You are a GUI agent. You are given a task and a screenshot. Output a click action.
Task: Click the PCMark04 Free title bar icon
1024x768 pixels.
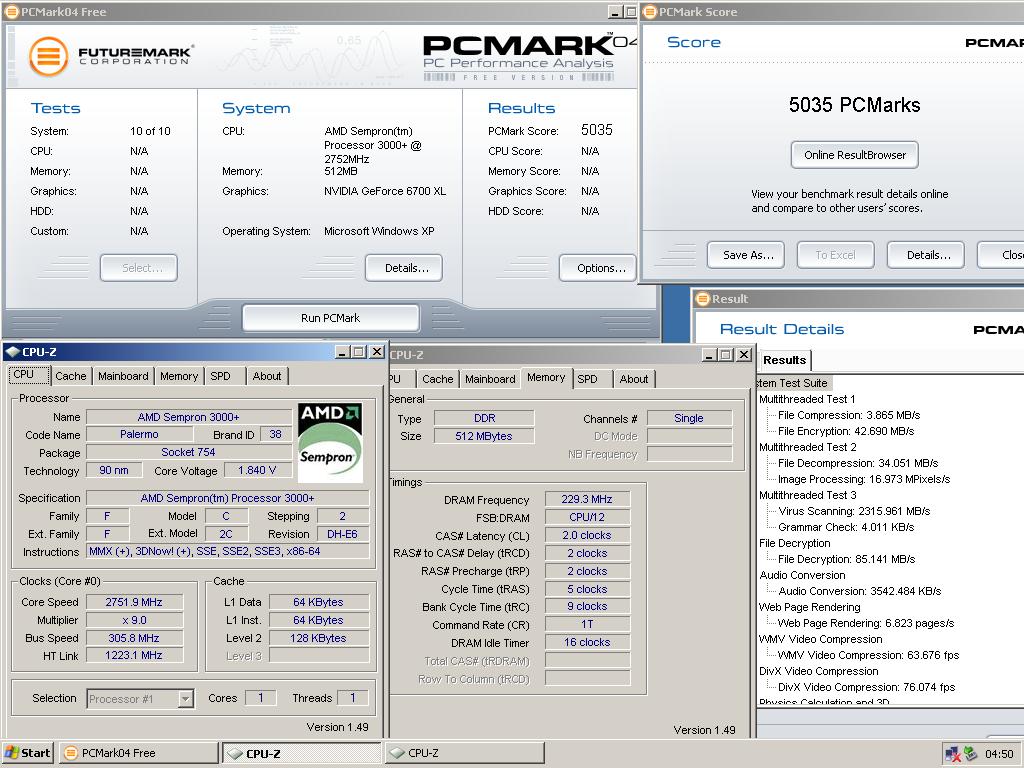12,11
